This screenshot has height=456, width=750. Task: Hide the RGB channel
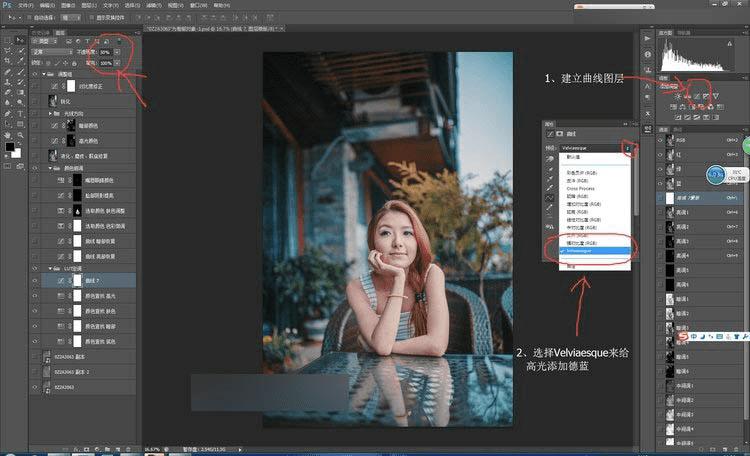pyautogui.click(x=661, y=140)
